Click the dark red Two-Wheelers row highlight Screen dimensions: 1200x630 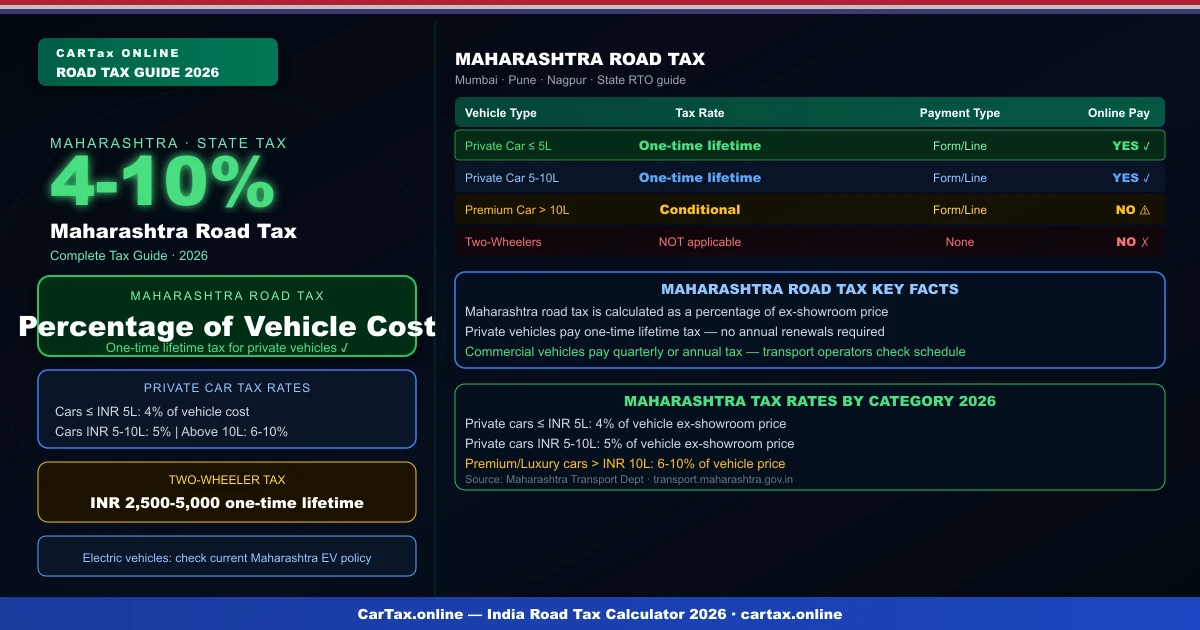[700, 241]
